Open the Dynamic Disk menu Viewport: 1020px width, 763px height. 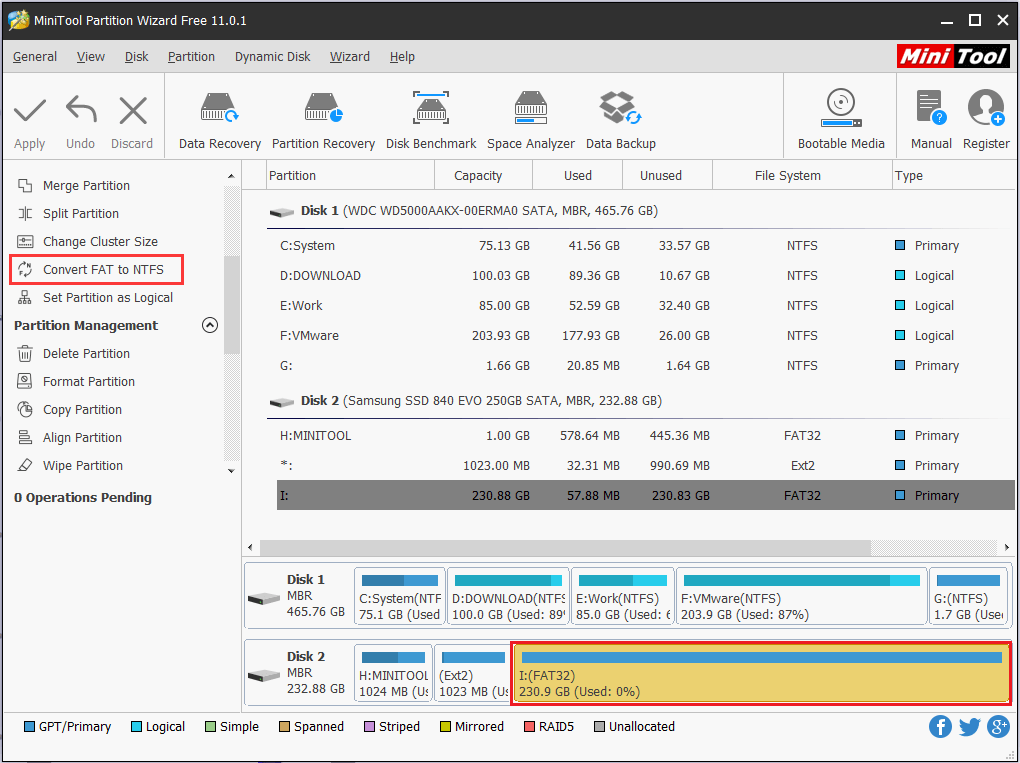pos(272,57)
